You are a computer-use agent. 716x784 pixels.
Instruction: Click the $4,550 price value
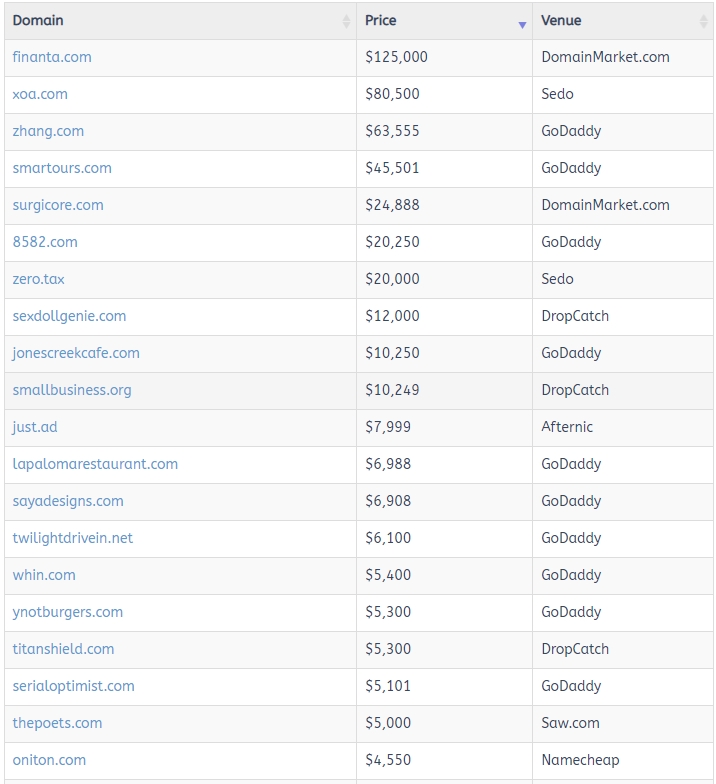[x=388, y=760]
